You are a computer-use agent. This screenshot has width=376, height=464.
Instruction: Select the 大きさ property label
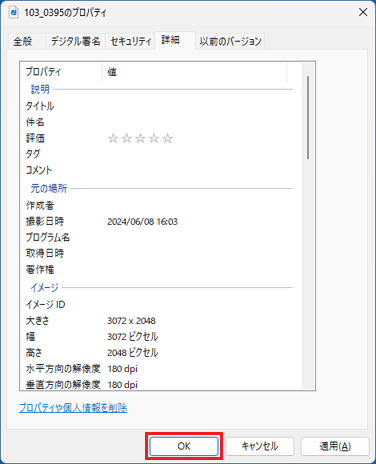pyautogui.click(x=37, y=321)
